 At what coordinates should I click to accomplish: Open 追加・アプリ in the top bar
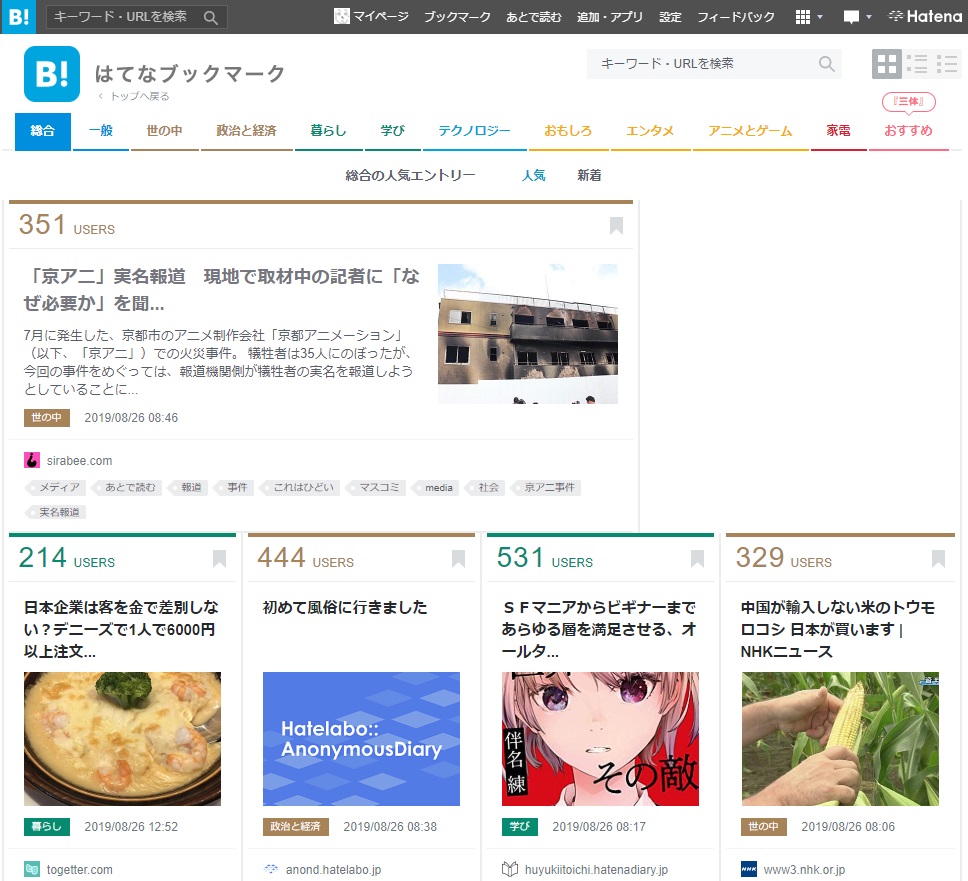pyautogui.click(x=610, y=17)
